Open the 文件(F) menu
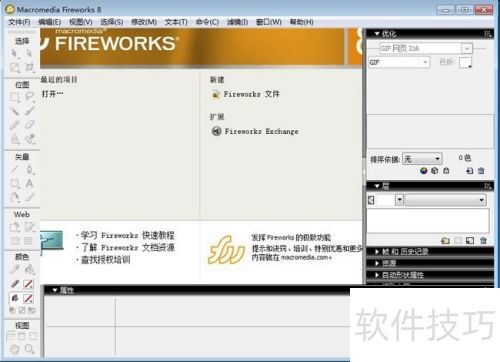 click(x=19, y=22)
